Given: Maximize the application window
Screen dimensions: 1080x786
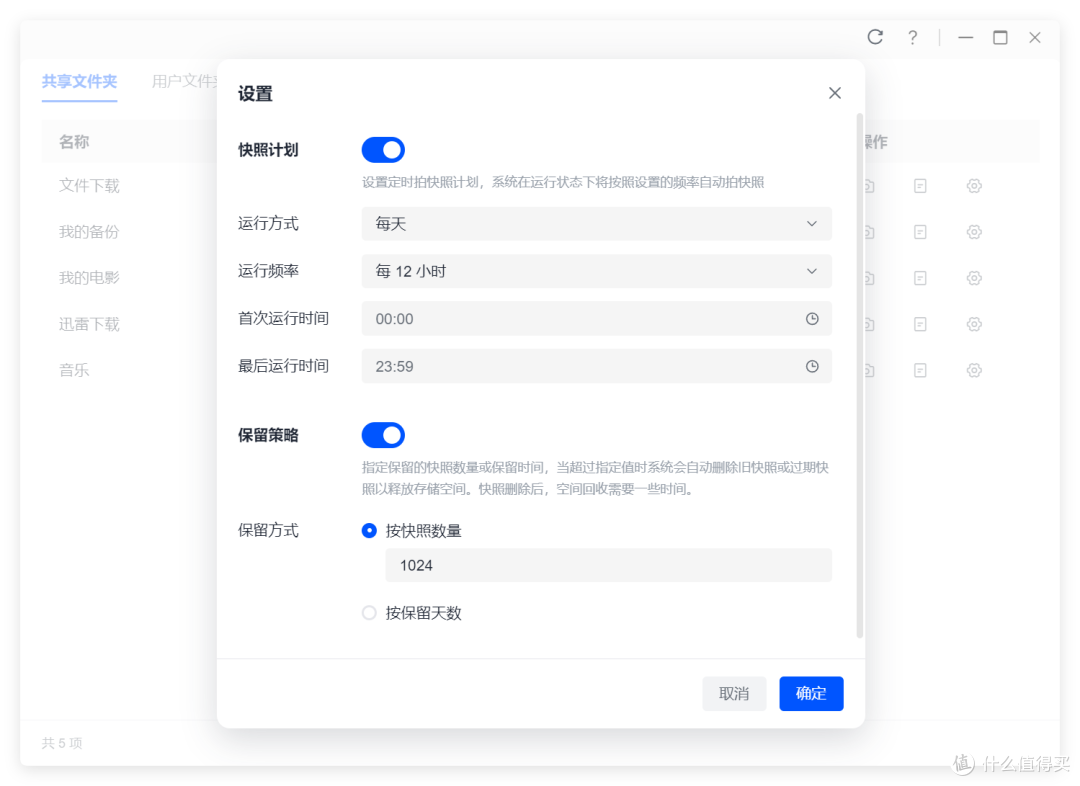Looking at the screenshot, I should coord(1000,38).
